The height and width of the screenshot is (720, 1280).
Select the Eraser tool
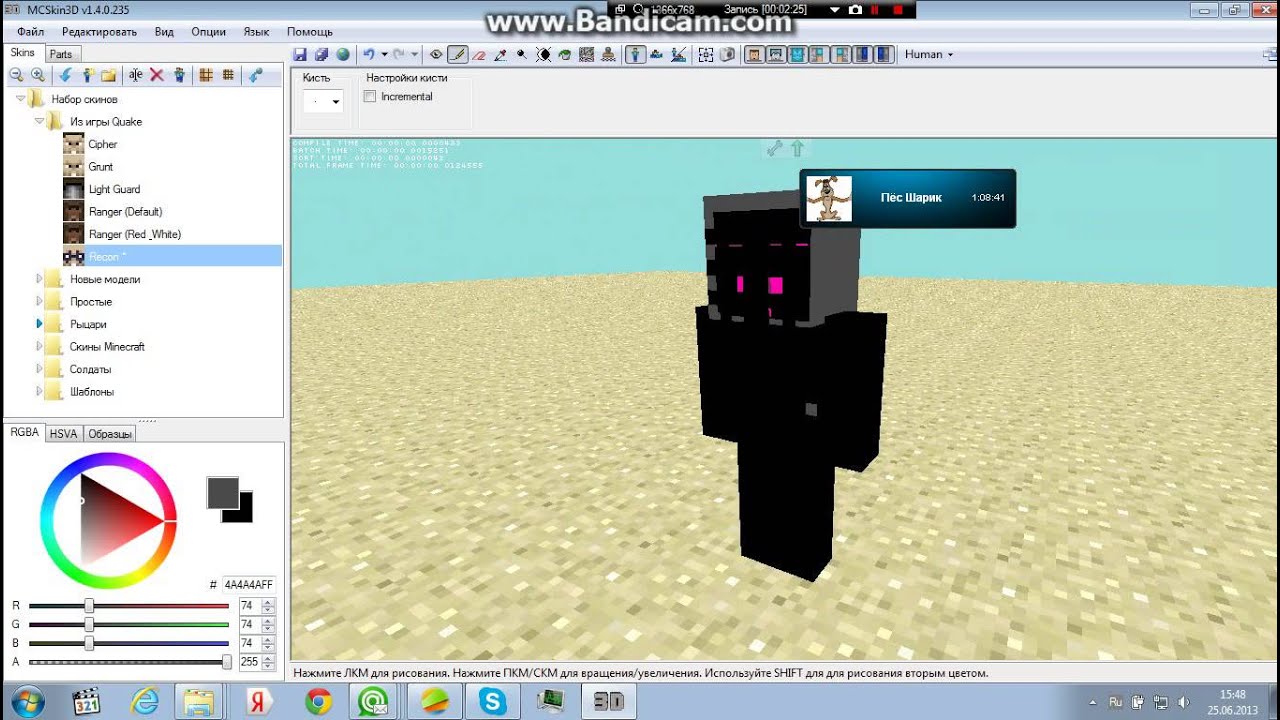pos(479,55)
